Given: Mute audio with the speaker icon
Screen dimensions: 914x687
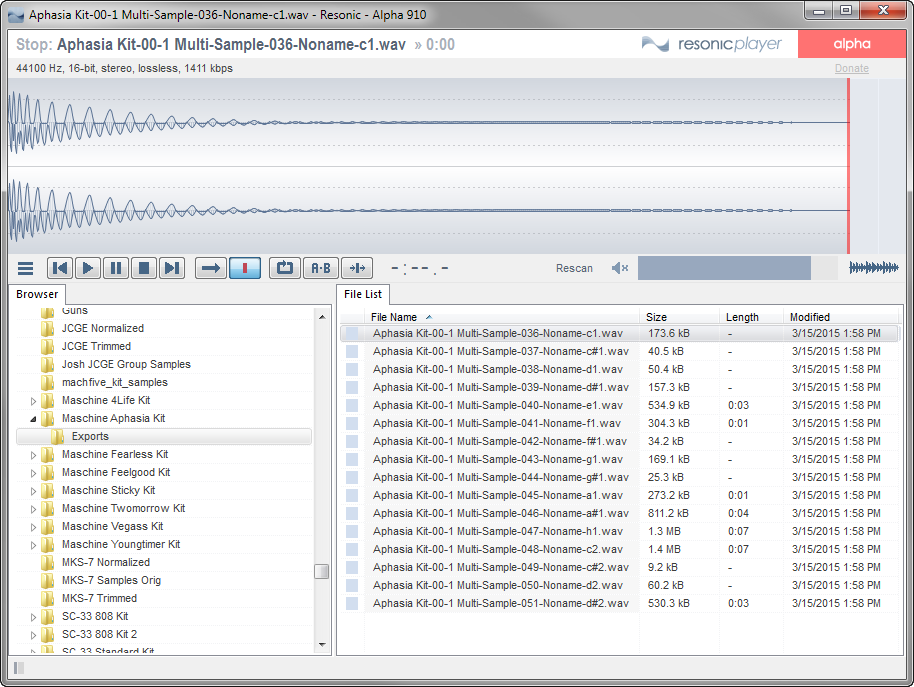Looking at the screenshot, I should point(620,268).
